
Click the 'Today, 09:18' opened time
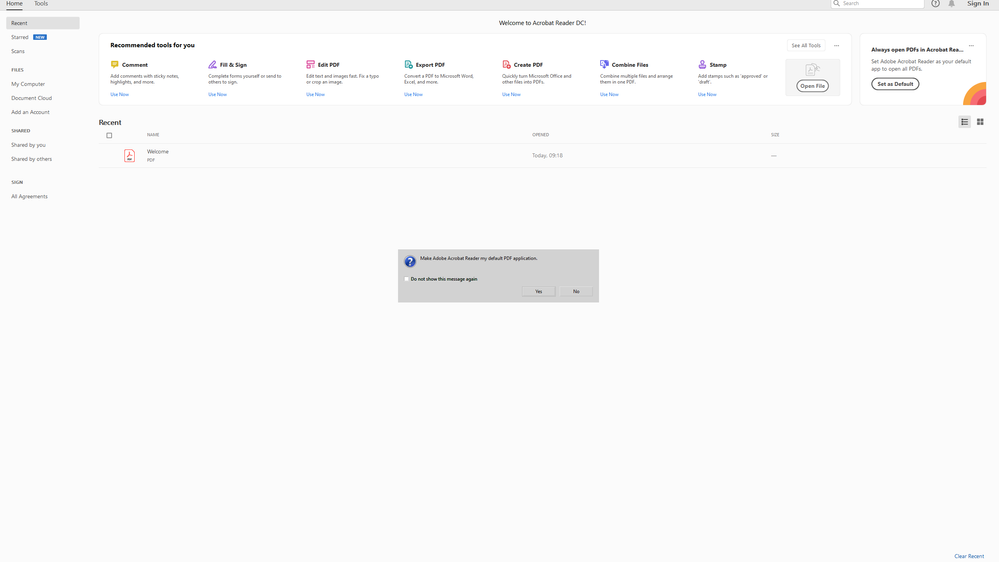point(547,155)
